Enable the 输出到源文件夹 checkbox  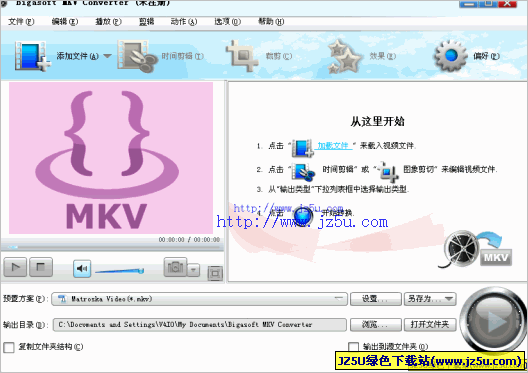point(353,347)
